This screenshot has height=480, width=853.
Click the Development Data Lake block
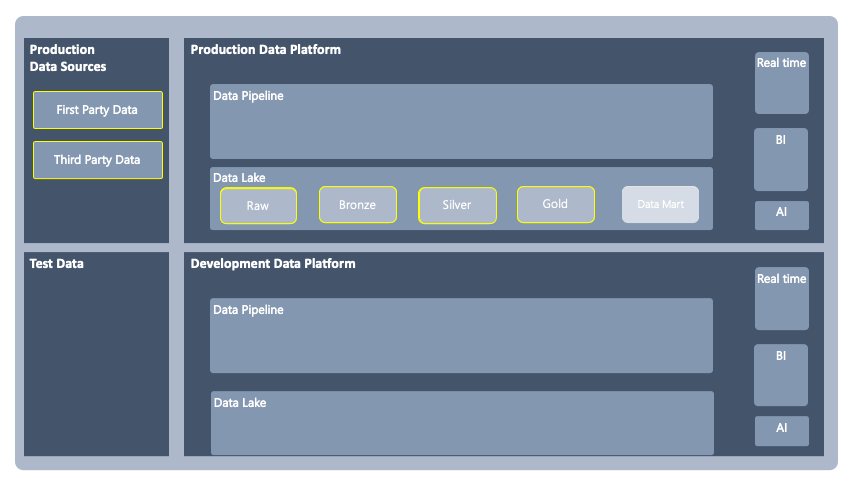click(x=461, y=423)
